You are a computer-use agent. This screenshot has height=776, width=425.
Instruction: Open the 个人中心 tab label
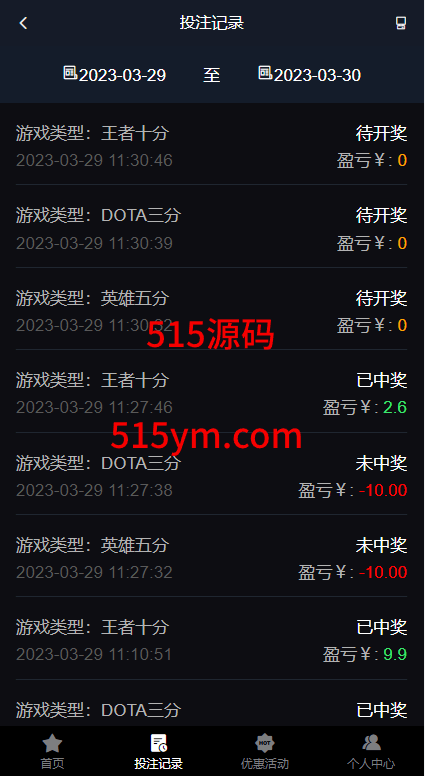pos(371,764)
